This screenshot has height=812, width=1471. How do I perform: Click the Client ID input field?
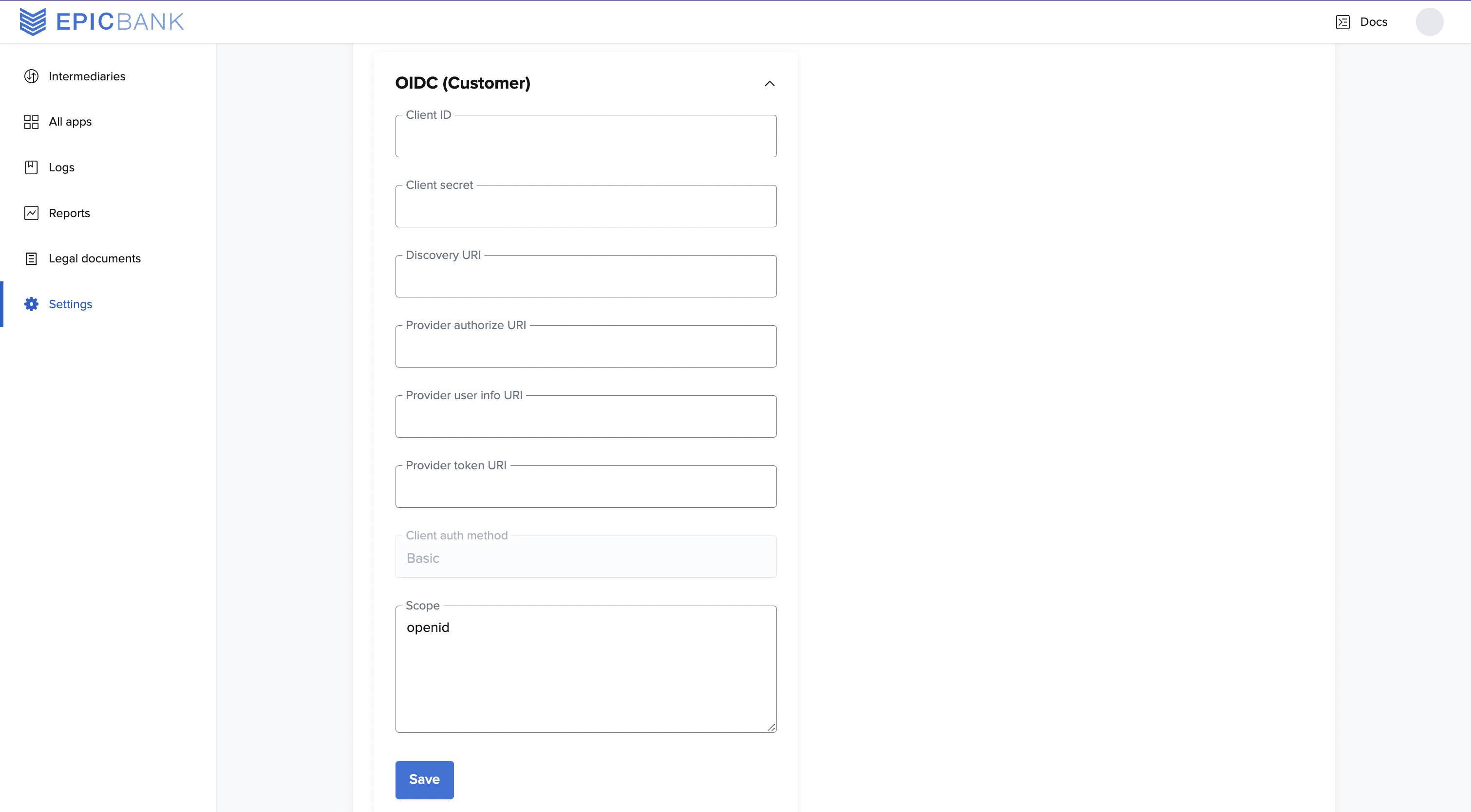coord(586,136)
